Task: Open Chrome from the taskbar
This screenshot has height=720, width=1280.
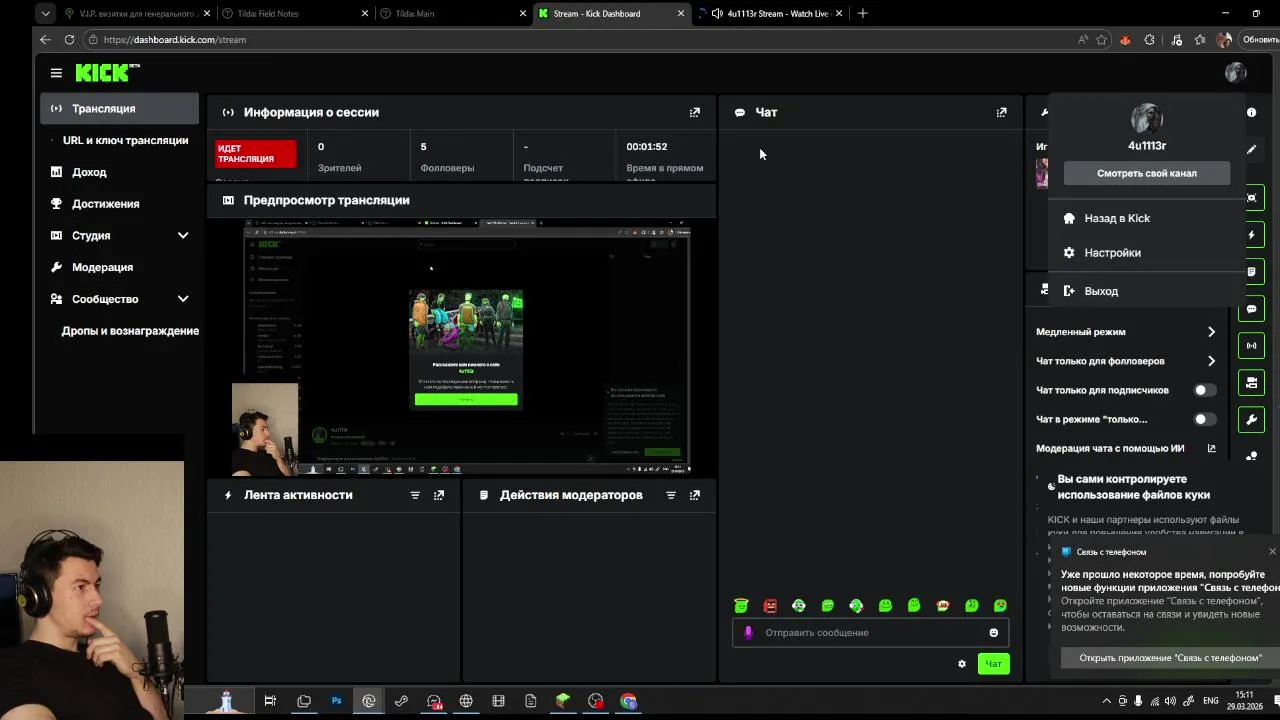Action: (x=628, y=701)
